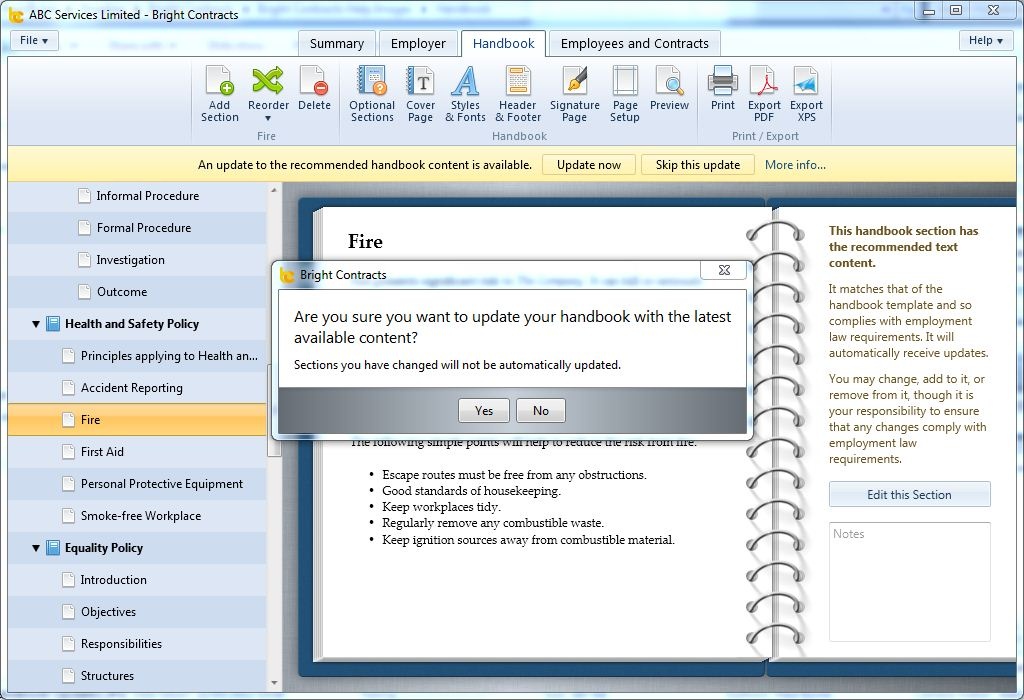Click the page icon beside Outcome
1024x700 pixels.
point(84,292)
